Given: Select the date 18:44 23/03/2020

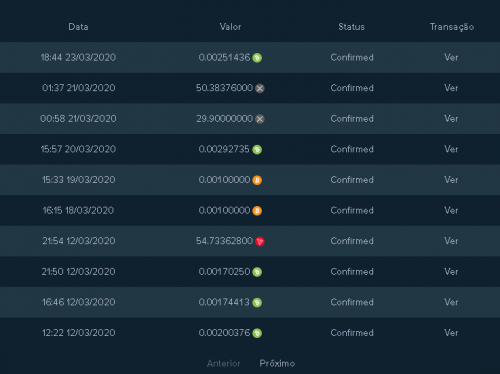Looking at the screenshot, I should (x=78, y=57).
